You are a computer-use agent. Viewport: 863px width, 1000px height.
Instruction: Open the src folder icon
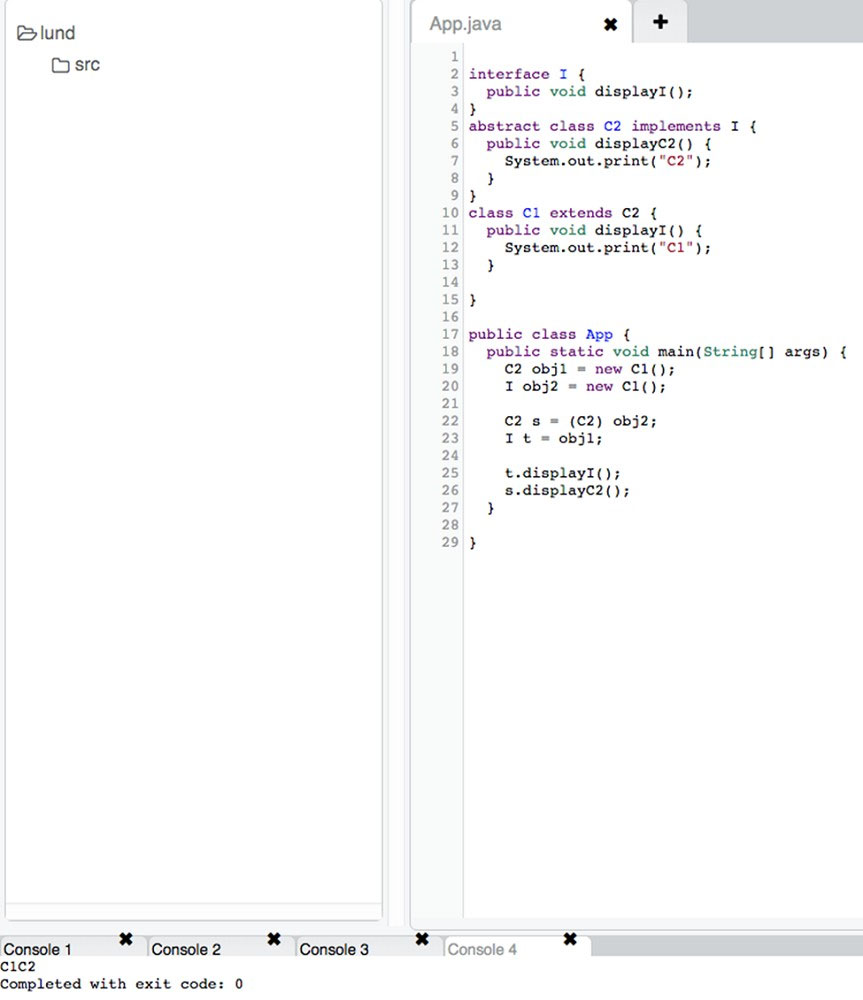[61, 65]
